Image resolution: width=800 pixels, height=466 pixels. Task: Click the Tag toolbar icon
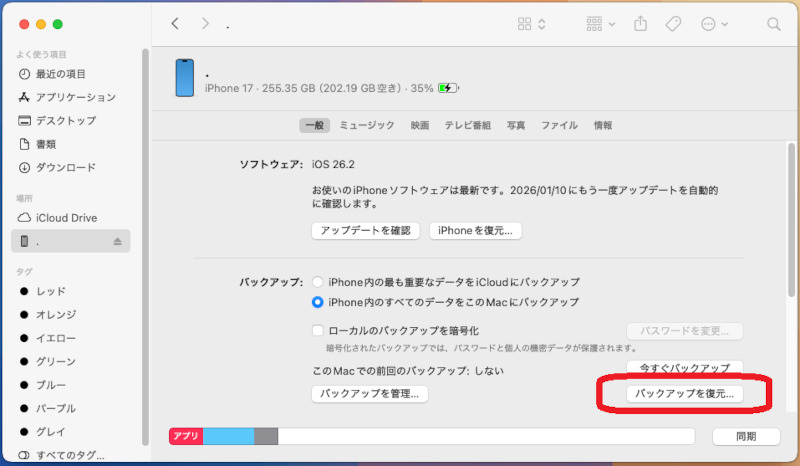coord(673,23)
